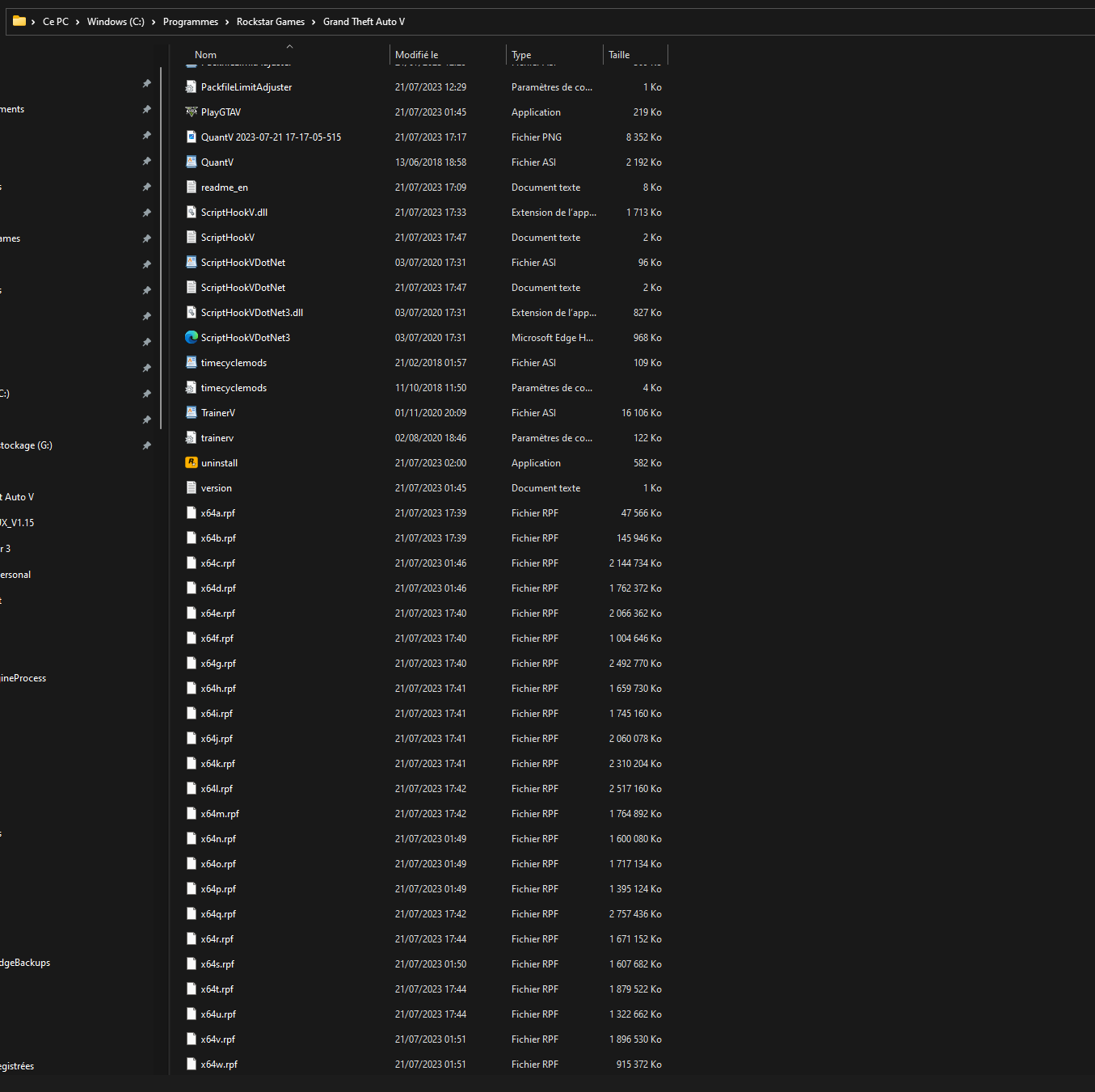
Task: Sort by the Modifié le column header
Action: (417, 55)
